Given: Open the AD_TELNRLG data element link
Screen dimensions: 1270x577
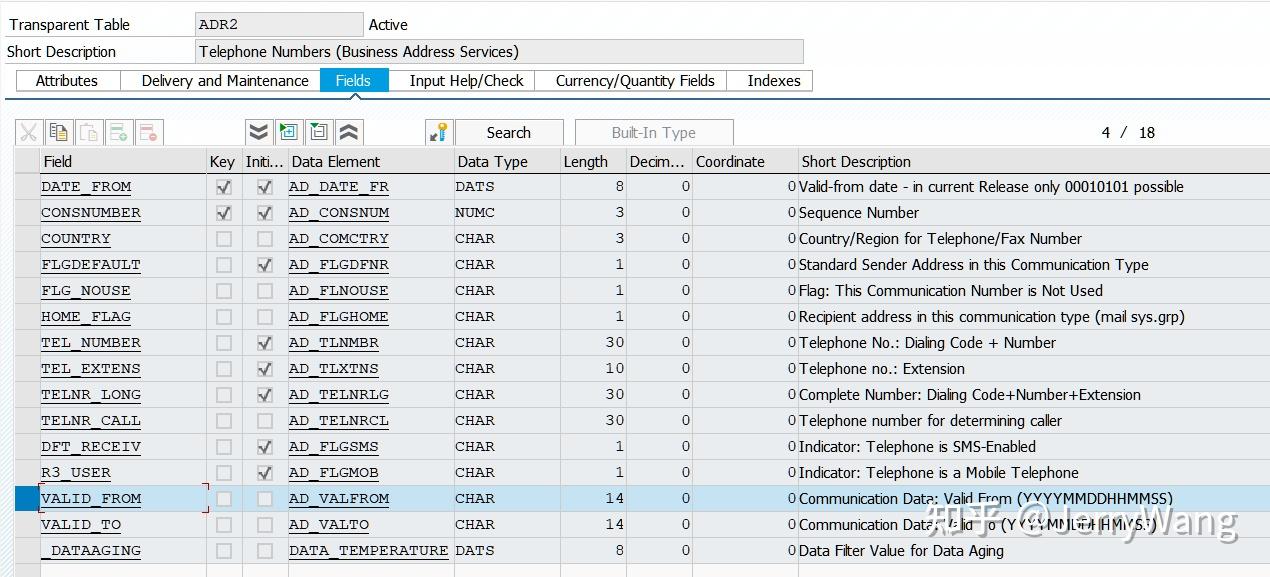Looking at the screenshot, I should [x=339, y=395].
